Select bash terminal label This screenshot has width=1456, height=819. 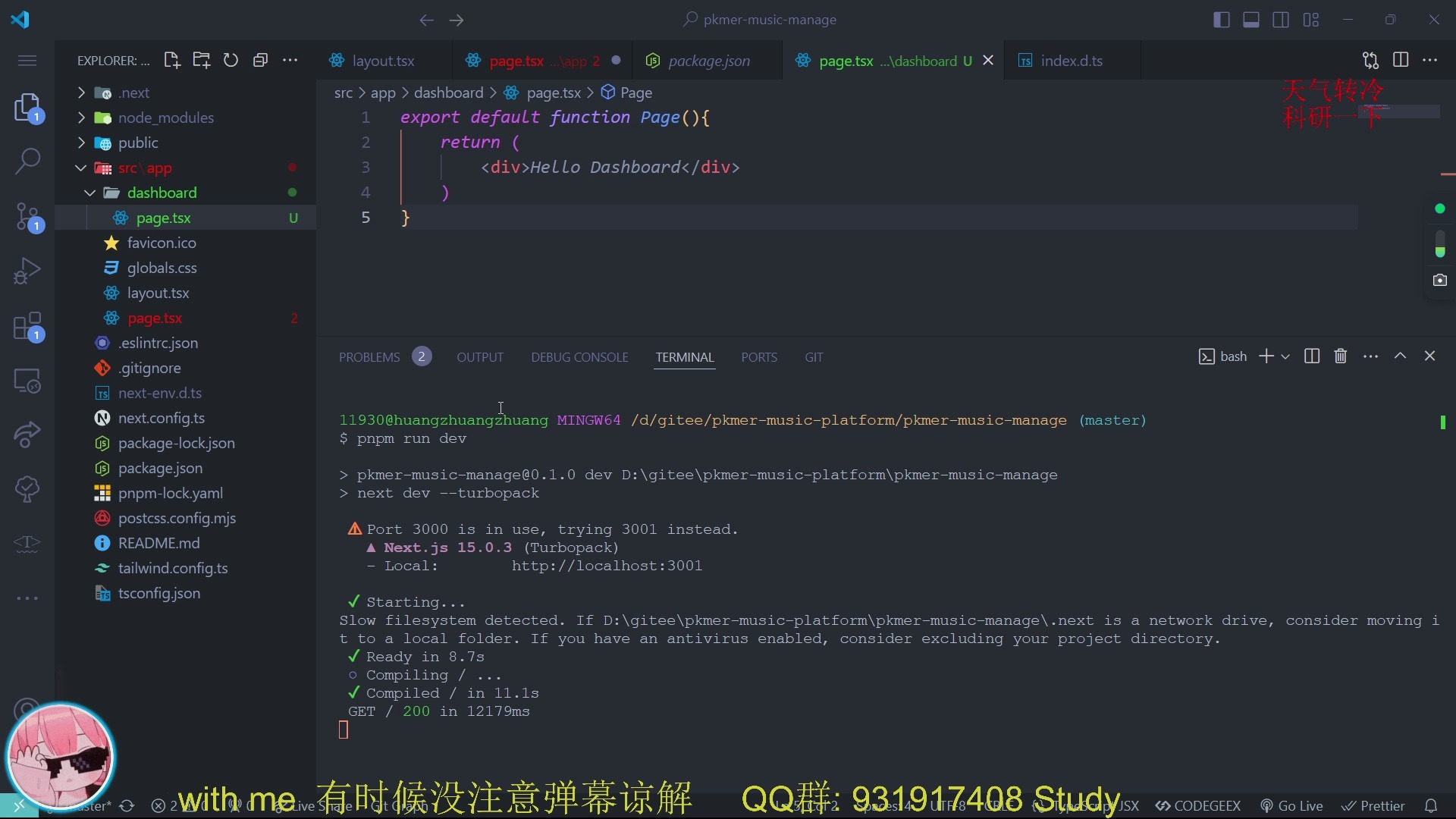pos(1222,356)
